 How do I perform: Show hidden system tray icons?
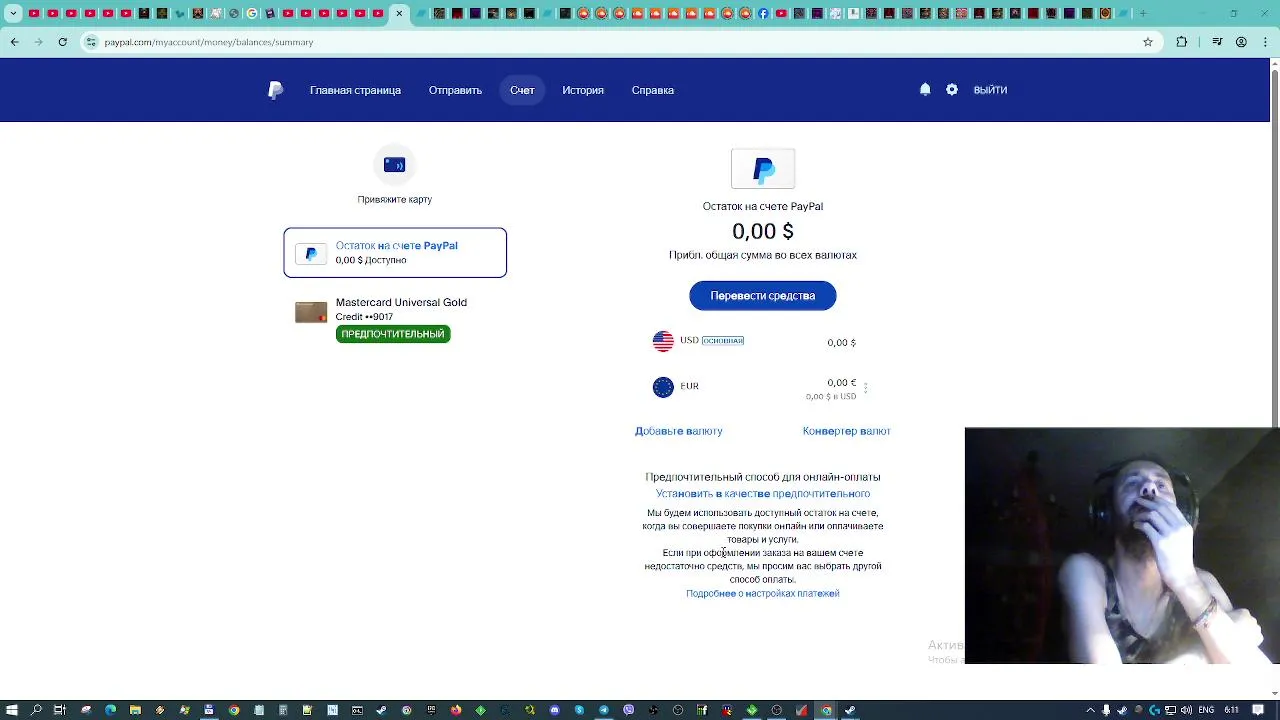[1091, 710]
